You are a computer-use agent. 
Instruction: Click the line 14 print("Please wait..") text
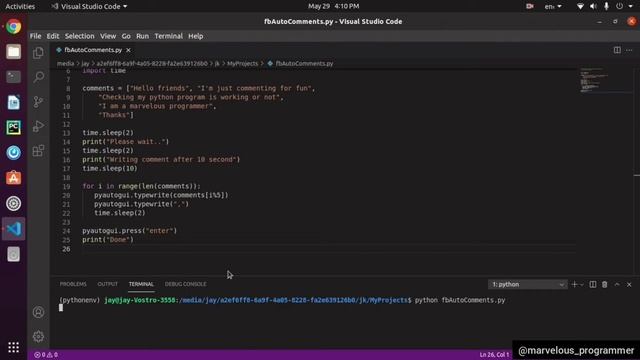125,142
